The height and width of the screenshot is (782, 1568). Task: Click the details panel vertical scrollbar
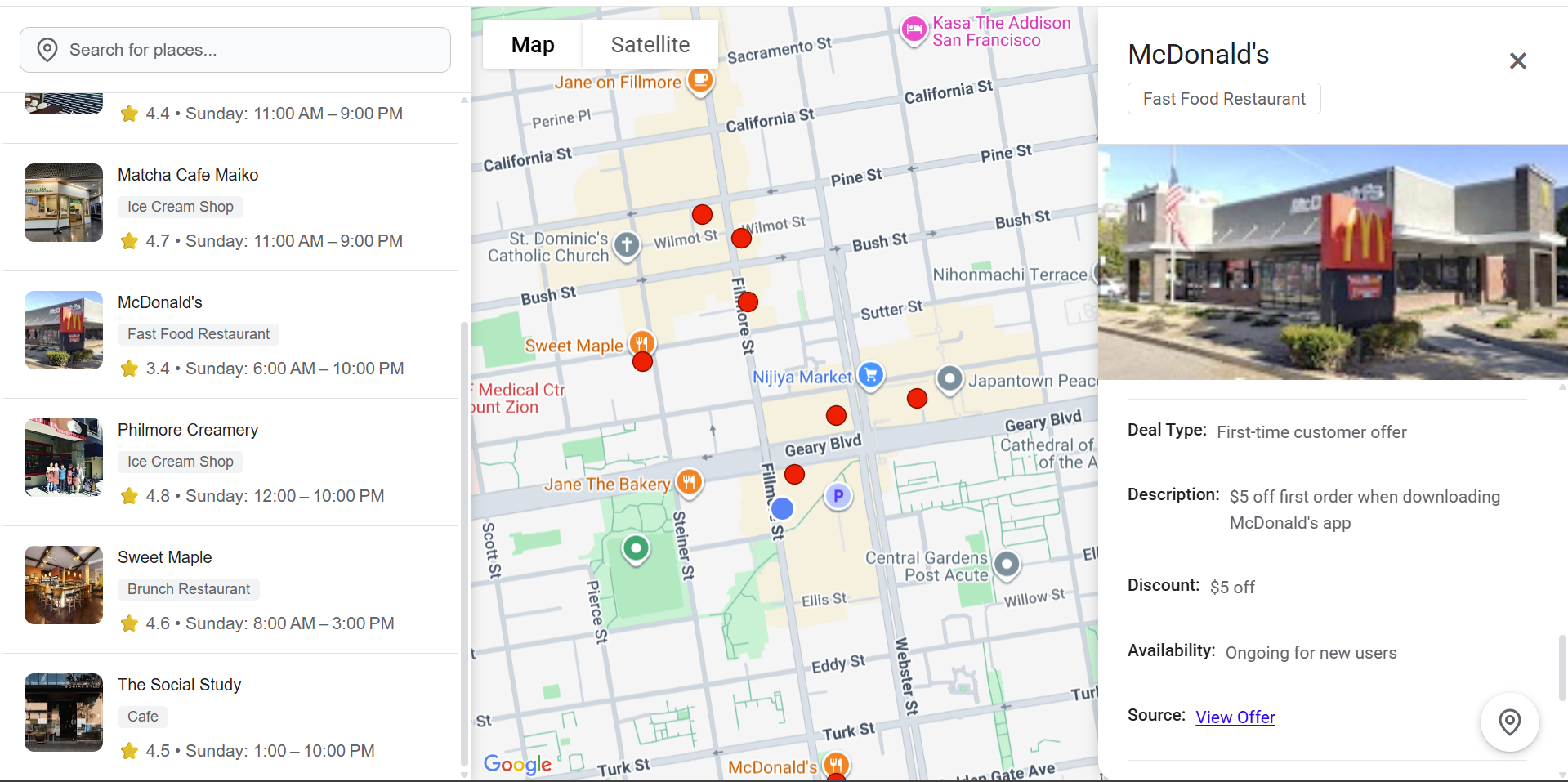pyautogui.click(x=1562, y=667)
